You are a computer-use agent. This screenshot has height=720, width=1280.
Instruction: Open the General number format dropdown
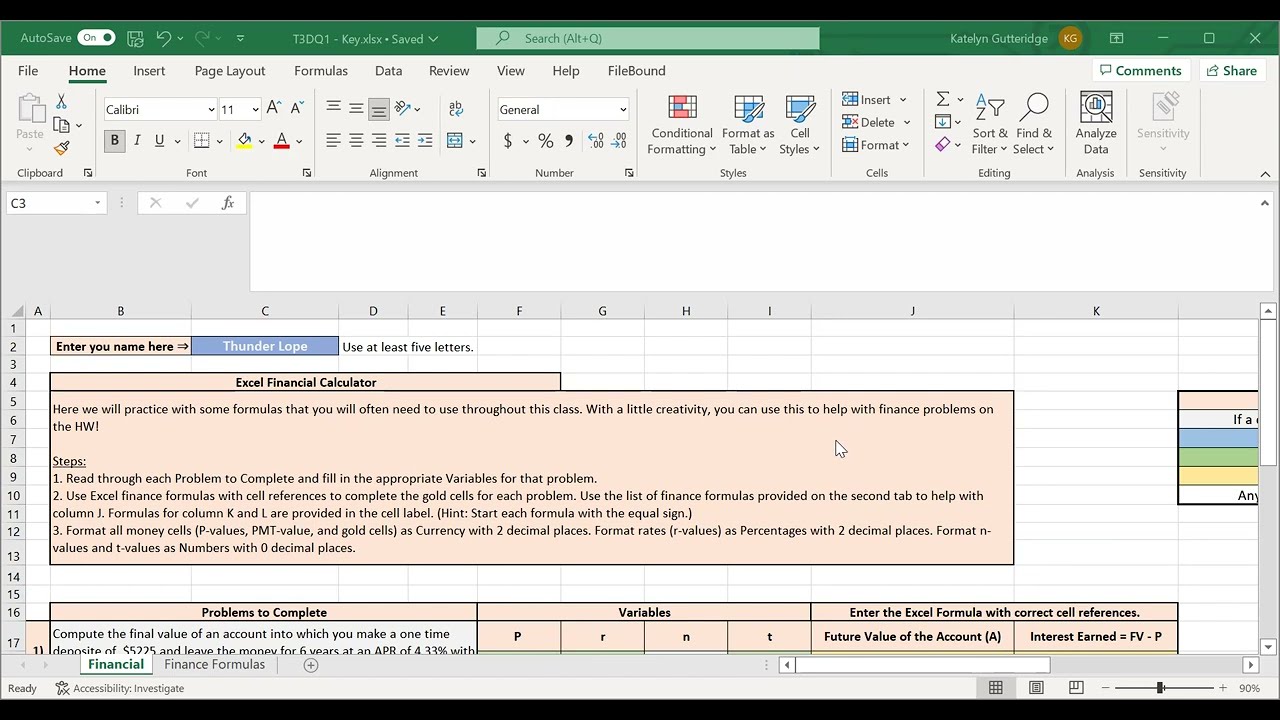click(x=623, y=110)
